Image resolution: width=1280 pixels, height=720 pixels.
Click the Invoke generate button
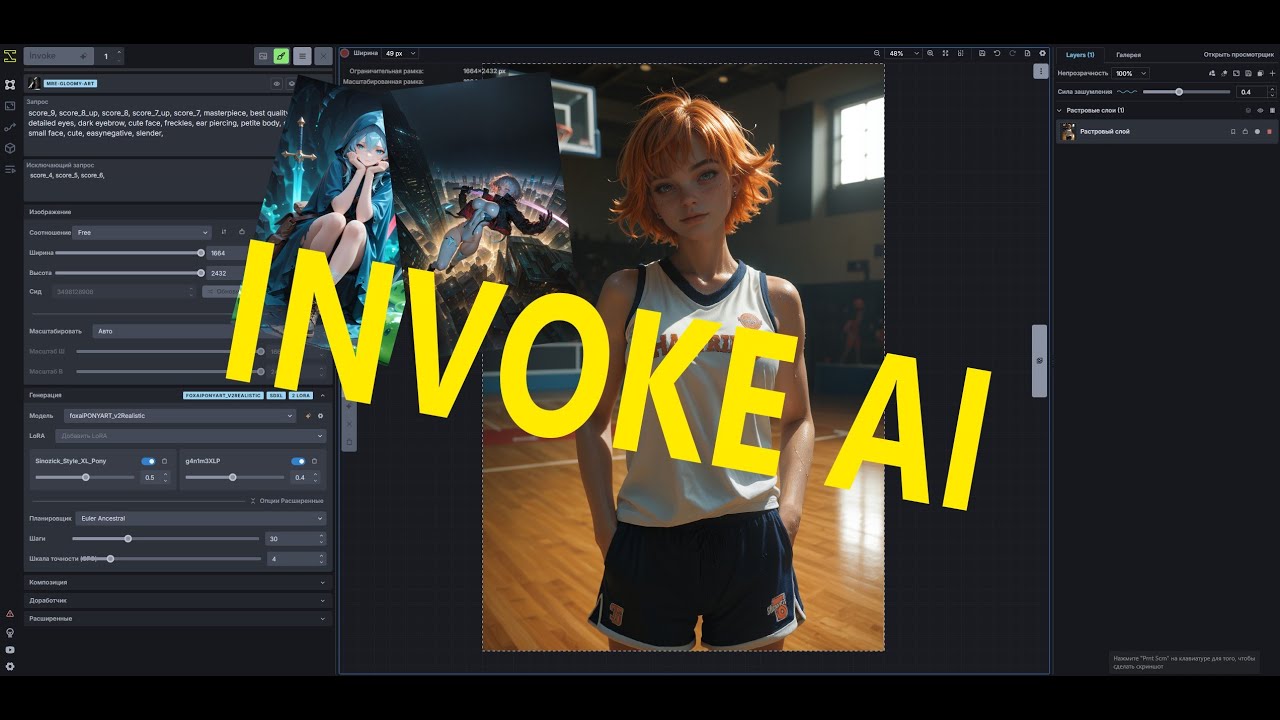[58, 56]
